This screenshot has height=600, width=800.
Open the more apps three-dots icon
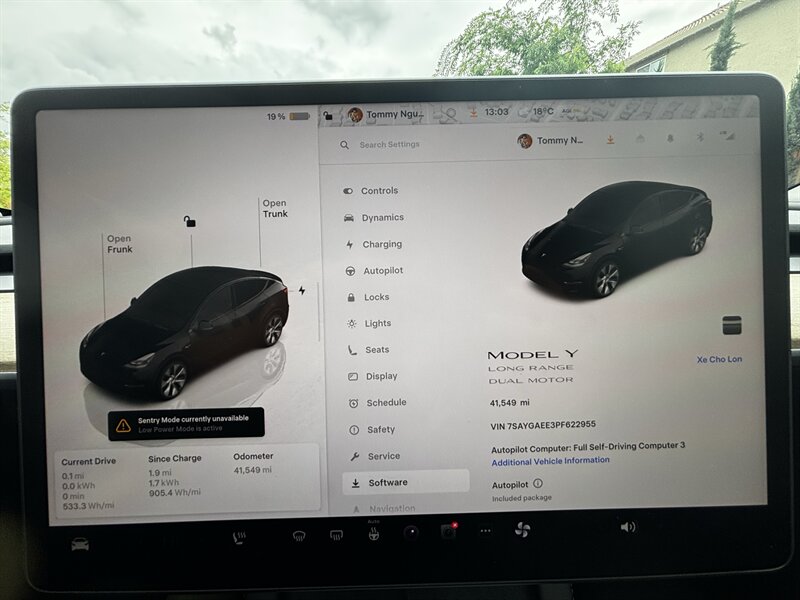(x=485, y=530)
